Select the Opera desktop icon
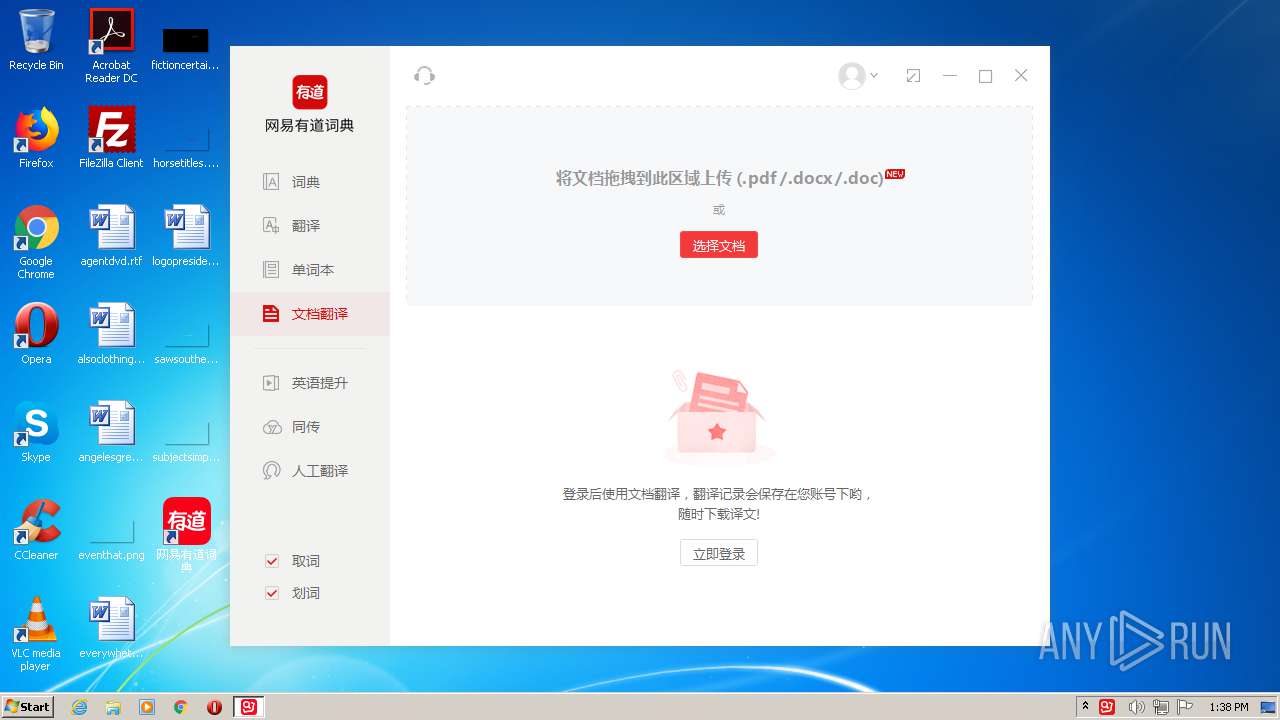This screenshot has width=1280, height=720. [36, 334]
